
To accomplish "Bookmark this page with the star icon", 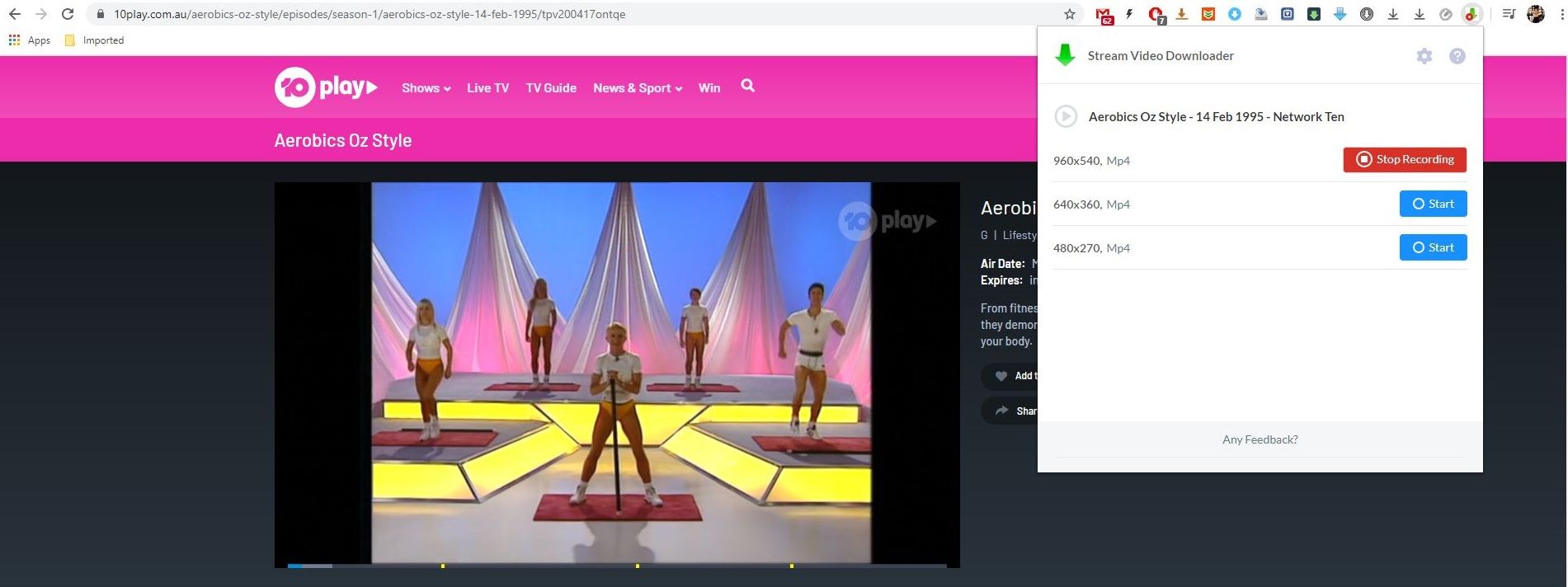I will (x=1069, y=14).
